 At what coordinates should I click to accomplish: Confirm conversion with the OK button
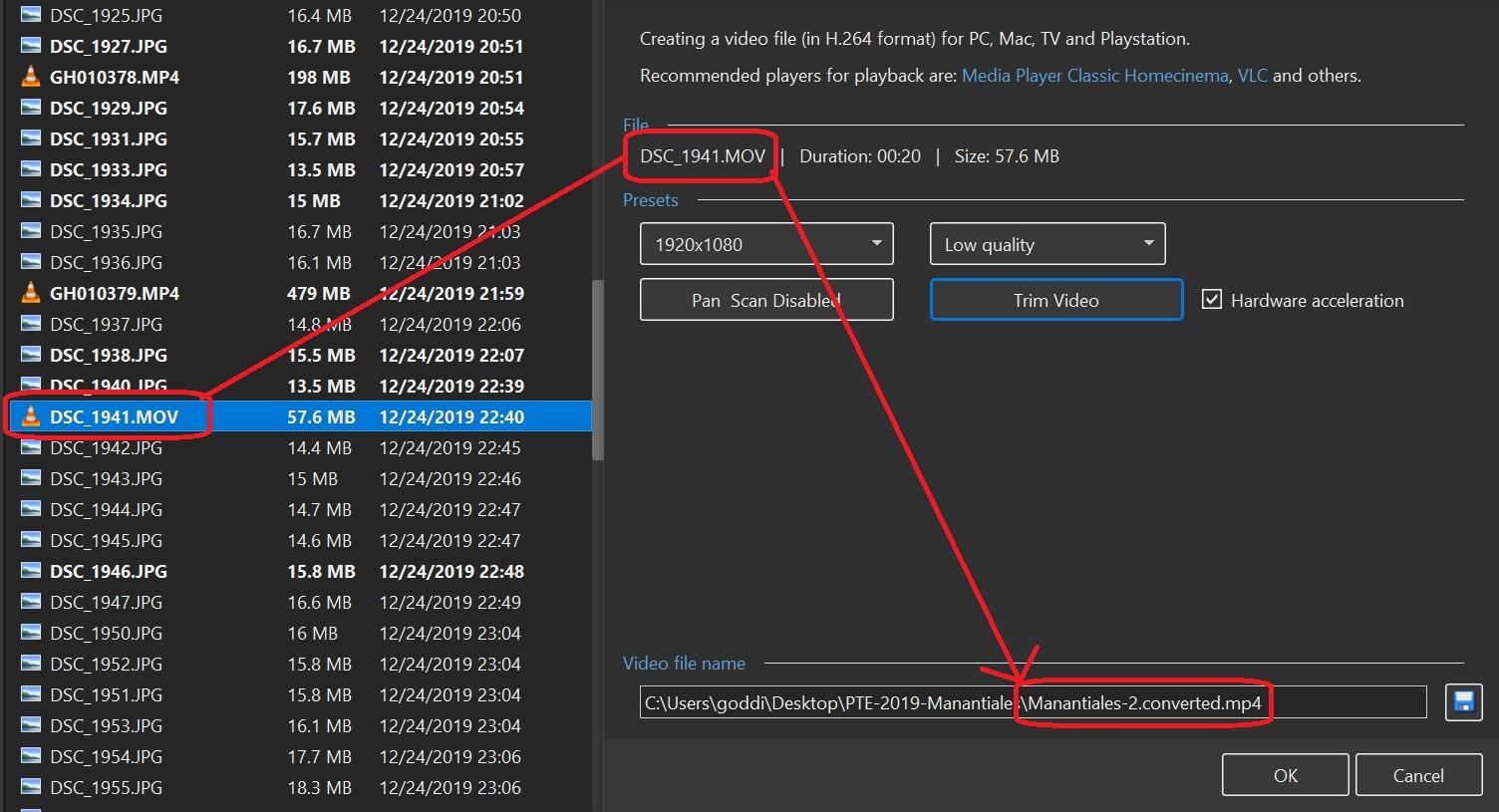point(1285,775)
